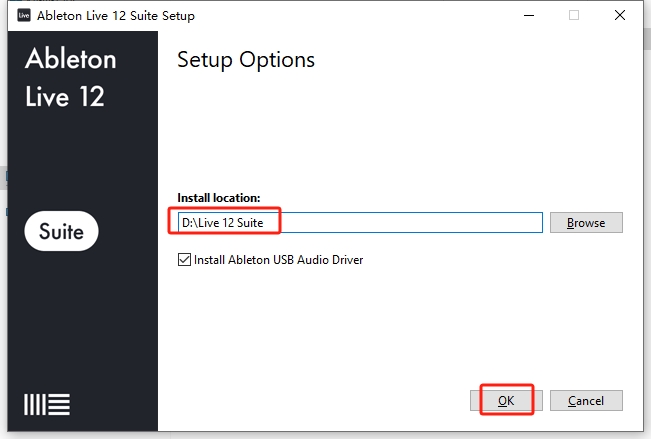Viewport: 651px width, 439px height.
Task: Click the D:\Live 12 Suite path text
Action: point(222,222)
